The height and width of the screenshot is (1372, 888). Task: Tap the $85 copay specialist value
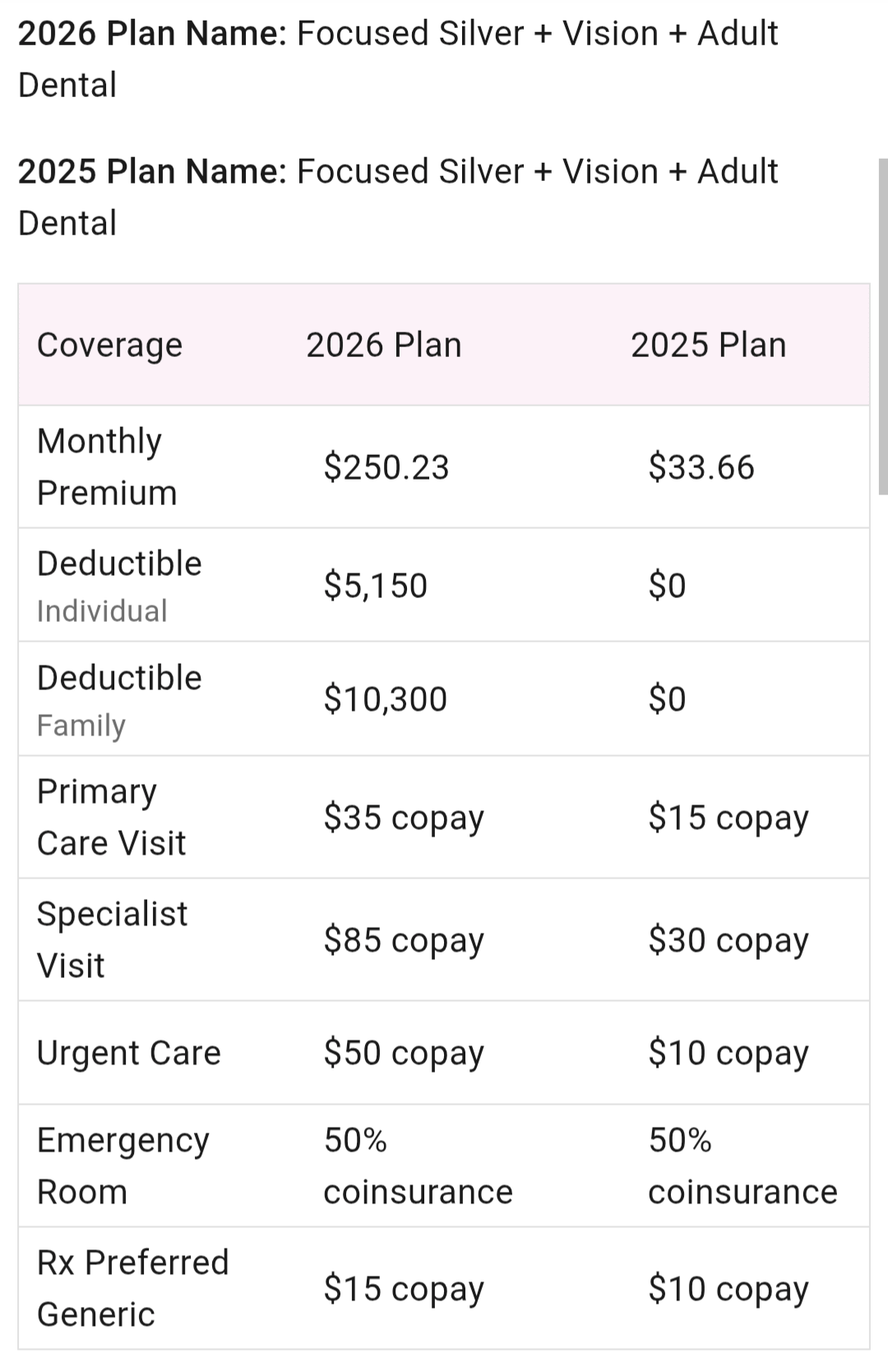click(x=403, y=940)
